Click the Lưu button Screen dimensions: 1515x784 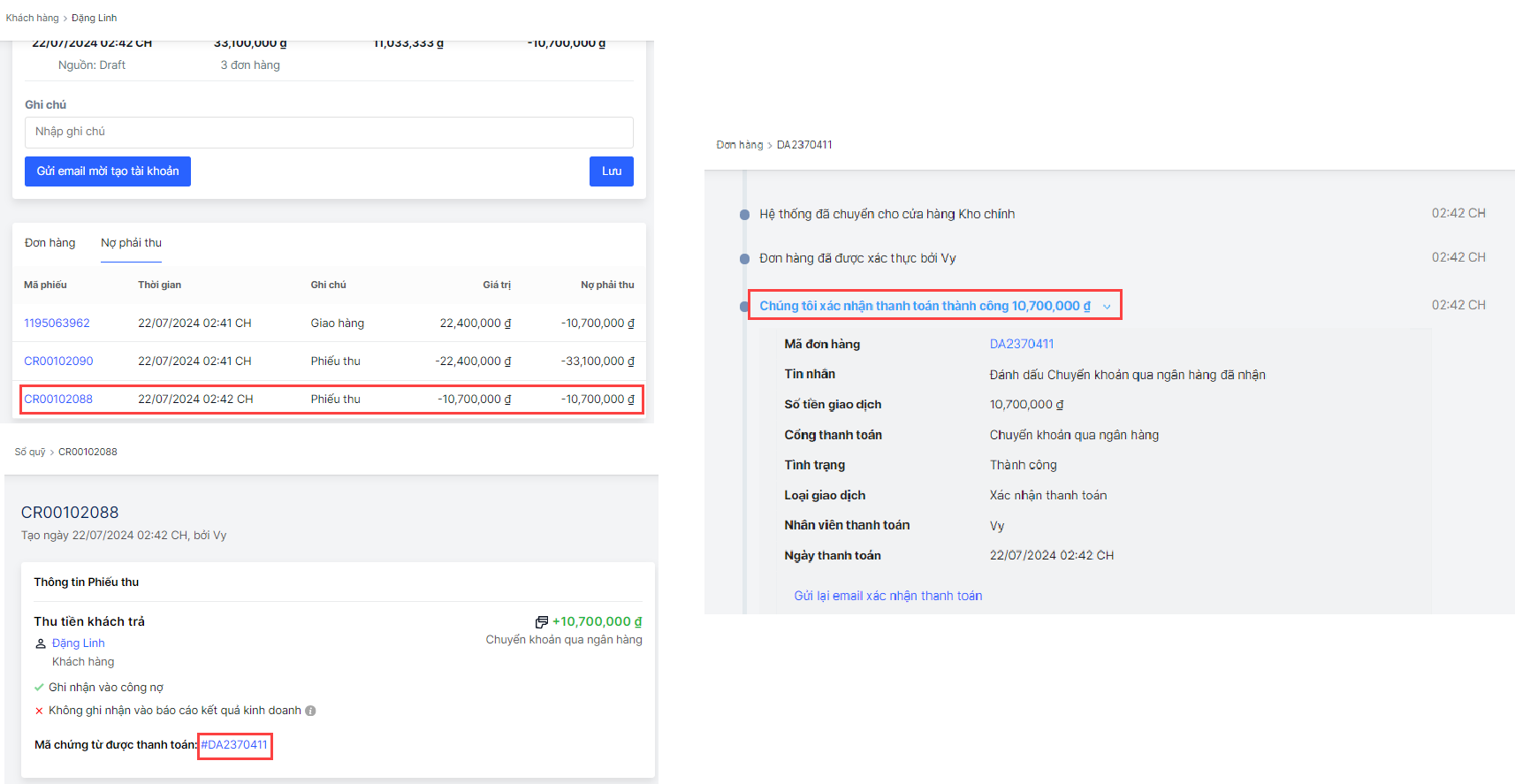point(611,171)
